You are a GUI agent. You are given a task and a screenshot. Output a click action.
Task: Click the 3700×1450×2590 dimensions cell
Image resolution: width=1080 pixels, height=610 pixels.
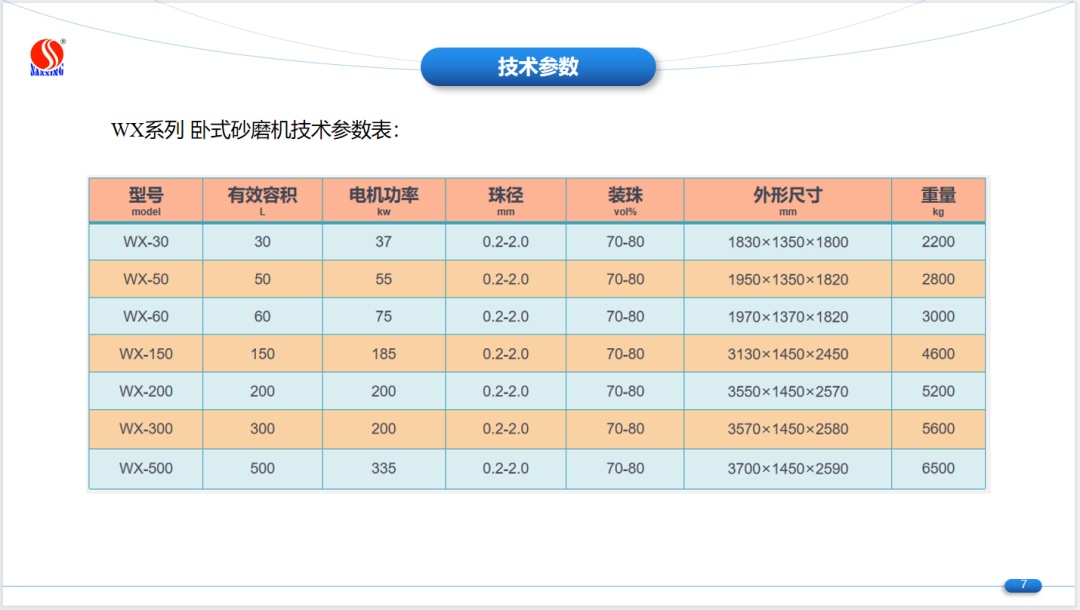pyautogui.click(x=787, y=468)
